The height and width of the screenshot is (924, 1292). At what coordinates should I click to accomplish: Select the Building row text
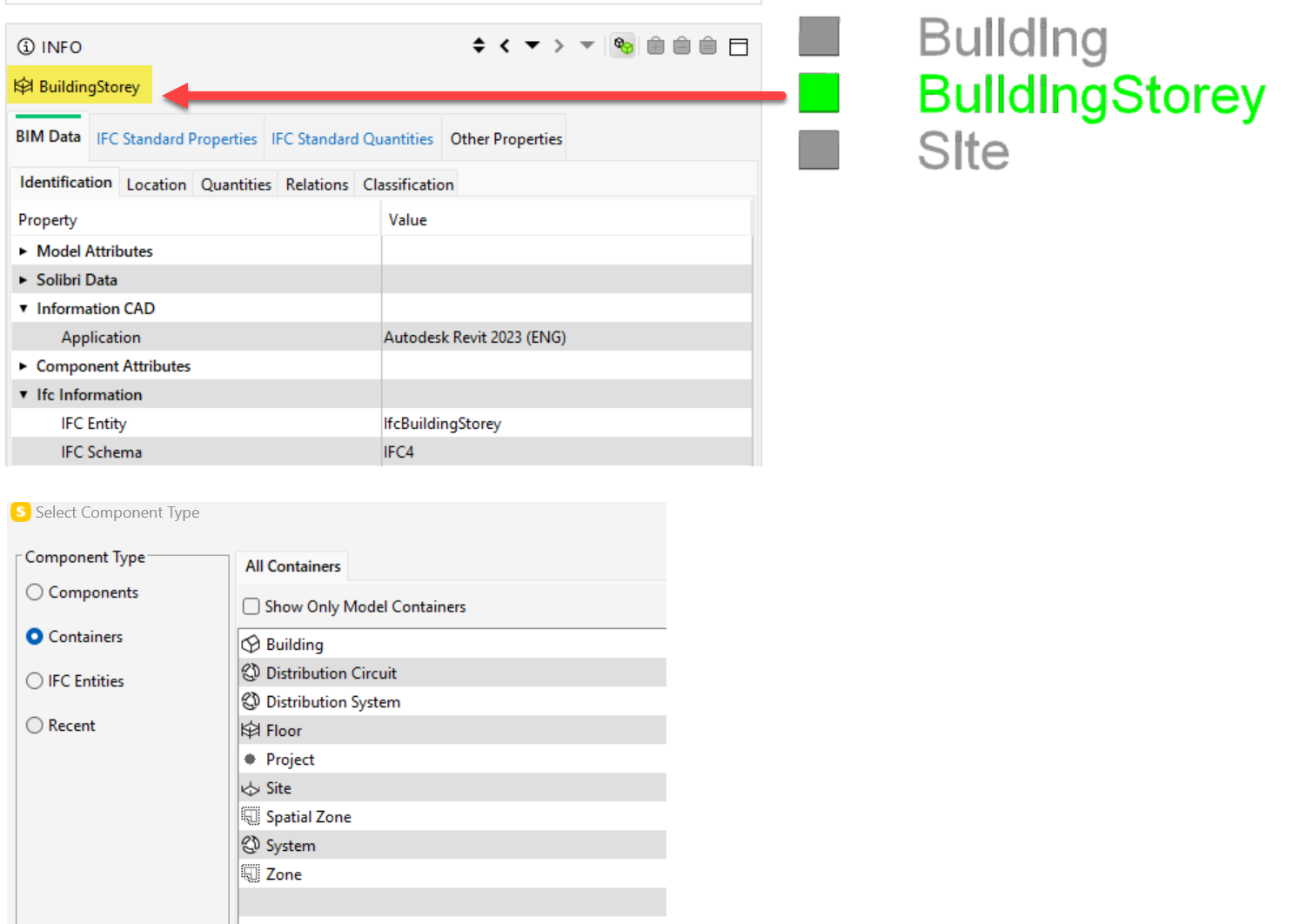coord(295,645)
